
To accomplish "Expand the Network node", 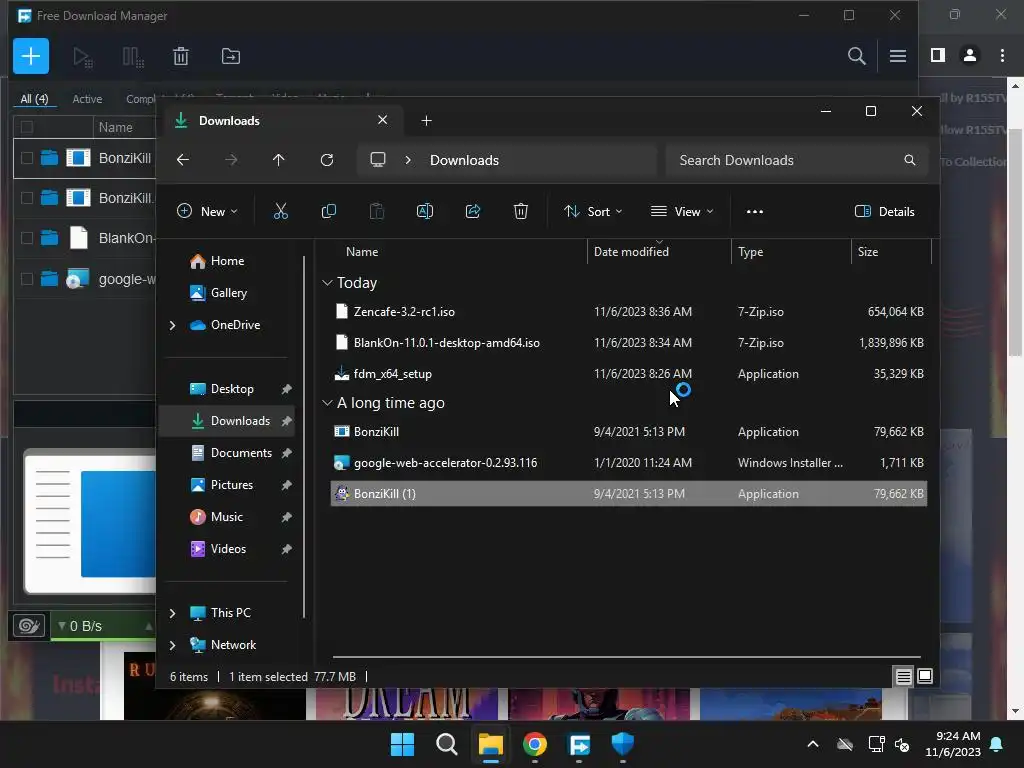I will pos(172,645).
